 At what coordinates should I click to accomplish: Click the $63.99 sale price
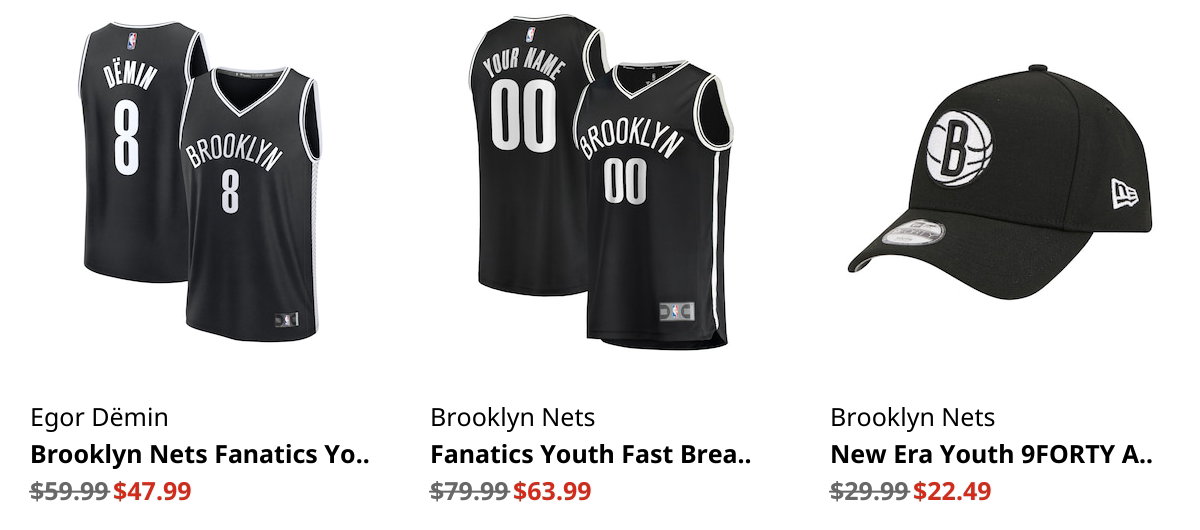coord(552,491)
